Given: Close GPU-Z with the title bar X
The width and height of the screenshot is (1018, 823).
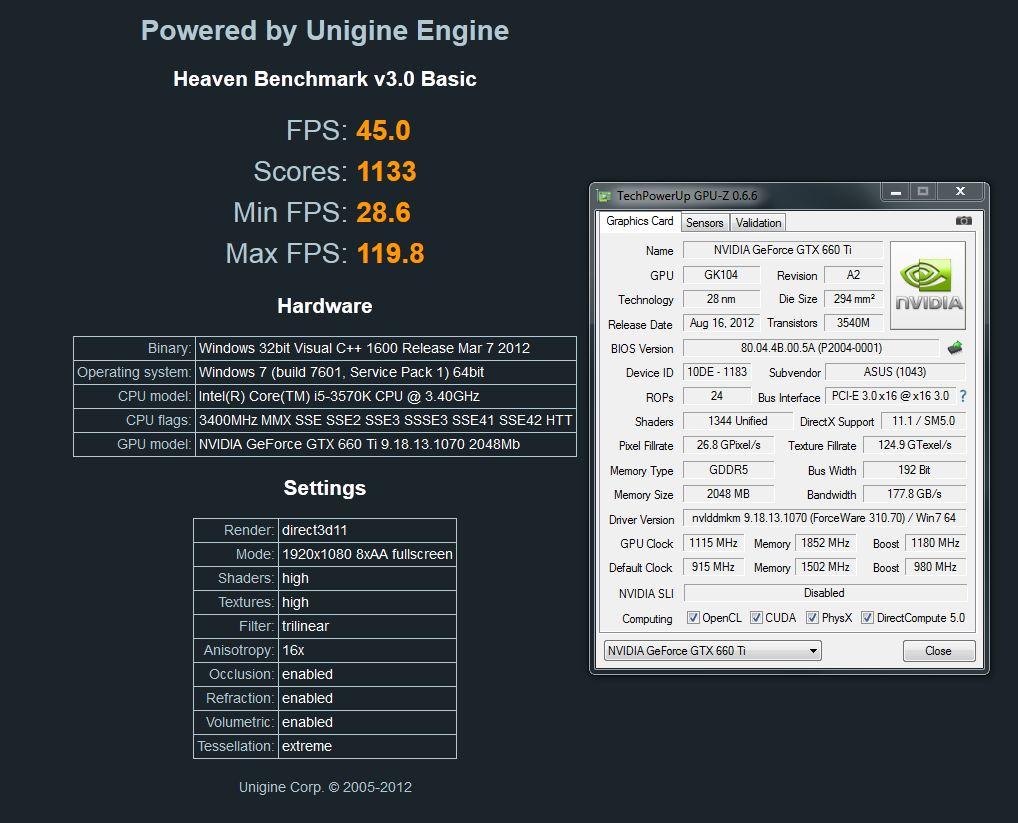Looking at the screenshot, I should (x=960, y=191).
